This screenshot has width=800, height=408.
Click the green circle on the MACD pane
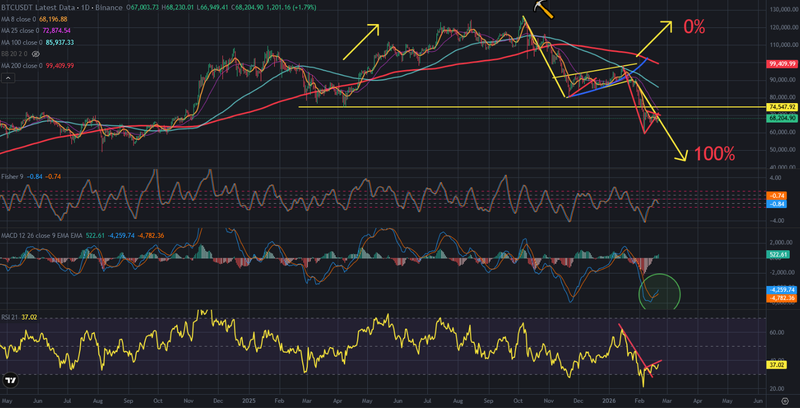coord(658,293)
